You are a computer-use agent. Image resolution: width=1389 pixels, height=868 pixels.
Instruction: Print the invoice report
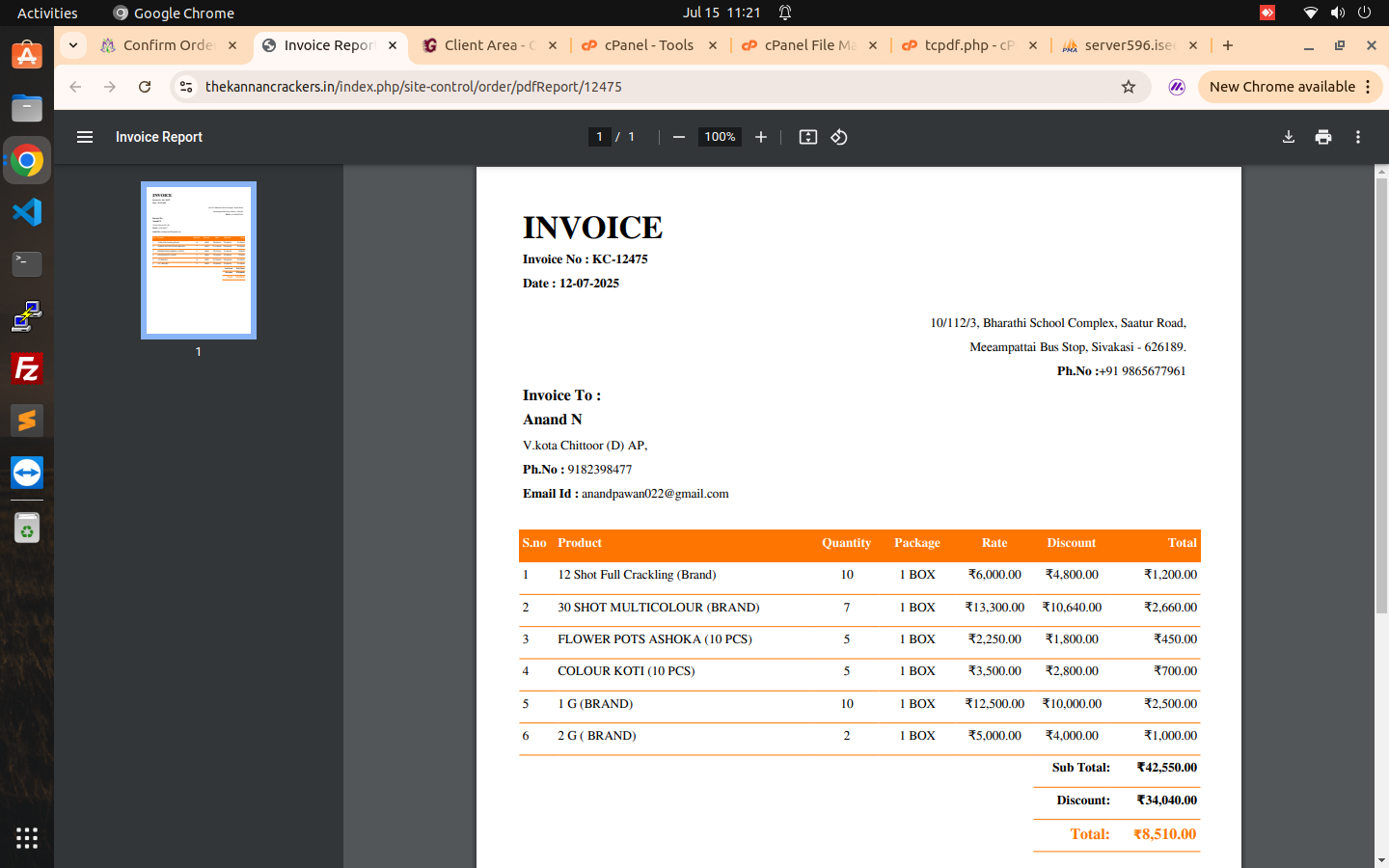(1322, 137)
